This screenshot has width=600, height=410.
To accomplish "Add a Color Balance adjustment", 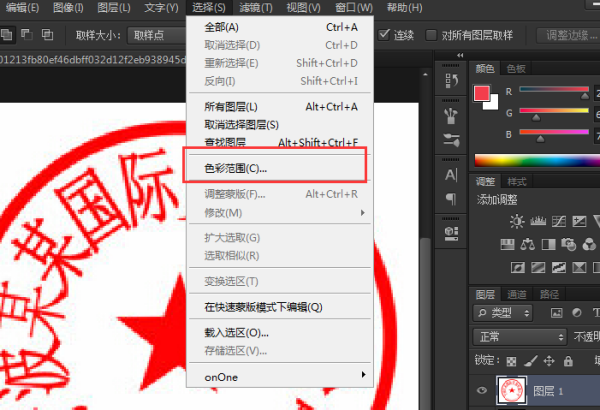I will pos(528,244).
